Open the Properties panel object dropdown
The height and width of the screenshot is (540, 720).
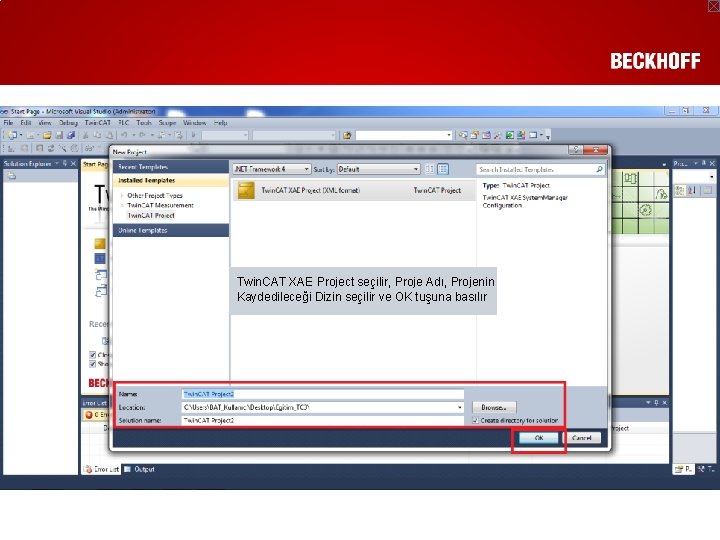pos(712,177)
